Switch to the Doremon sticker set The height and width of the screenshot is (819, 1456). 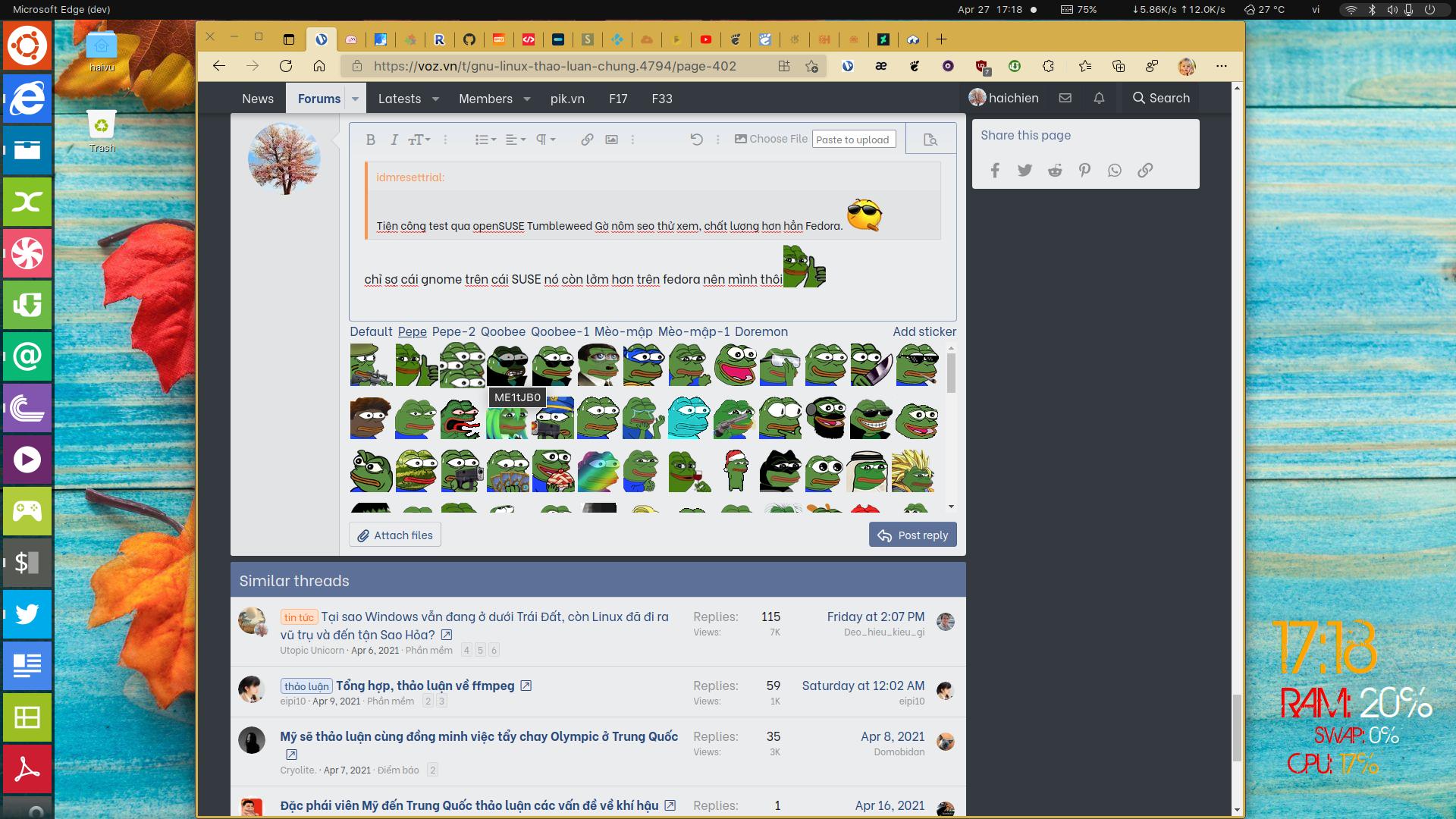tap(761, 331)
